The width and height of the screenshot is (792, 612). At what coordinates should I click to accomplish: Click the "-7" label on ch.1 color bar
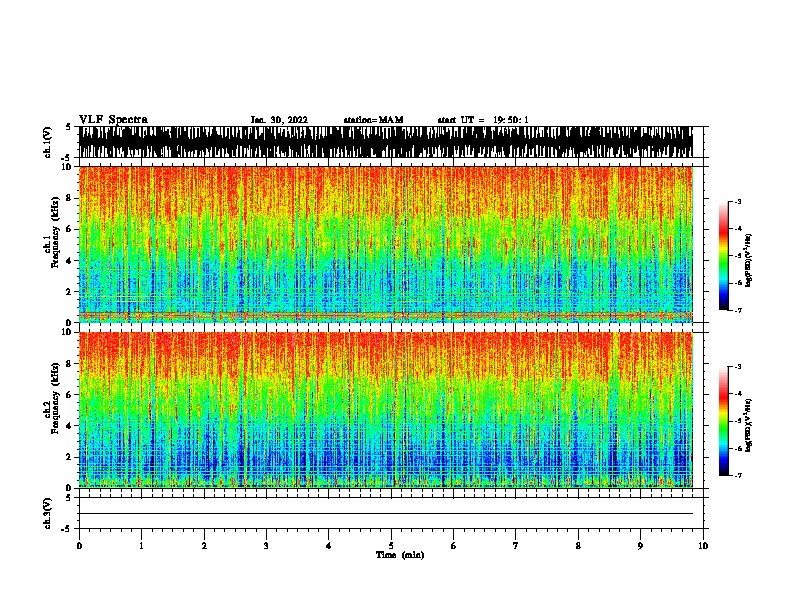pos(738,310)
